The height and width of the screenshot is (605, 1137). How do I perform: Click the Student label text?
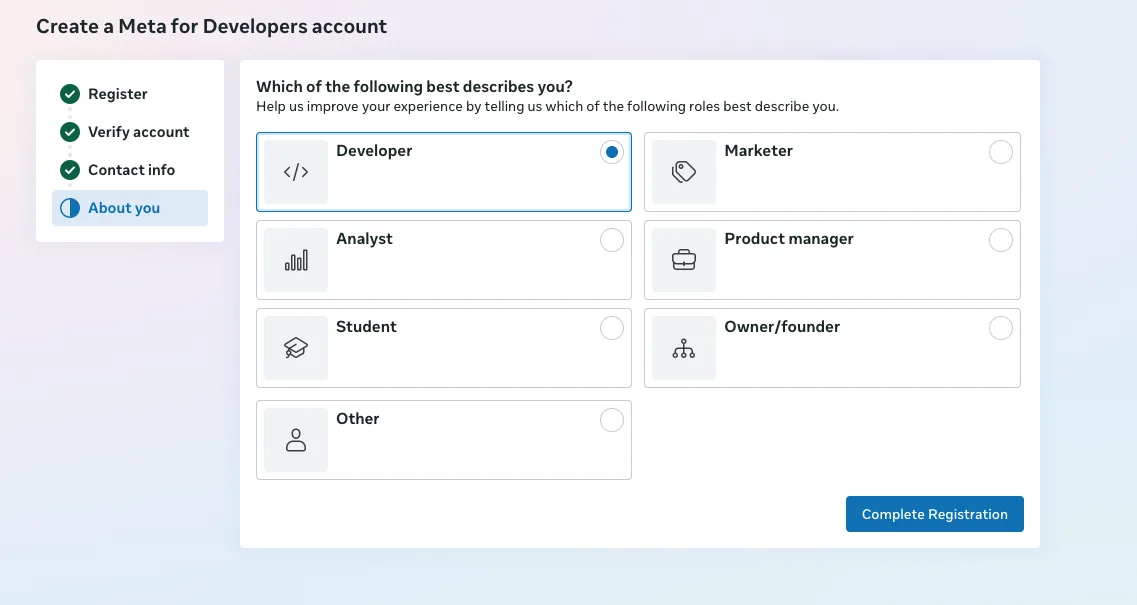point(366,327)
